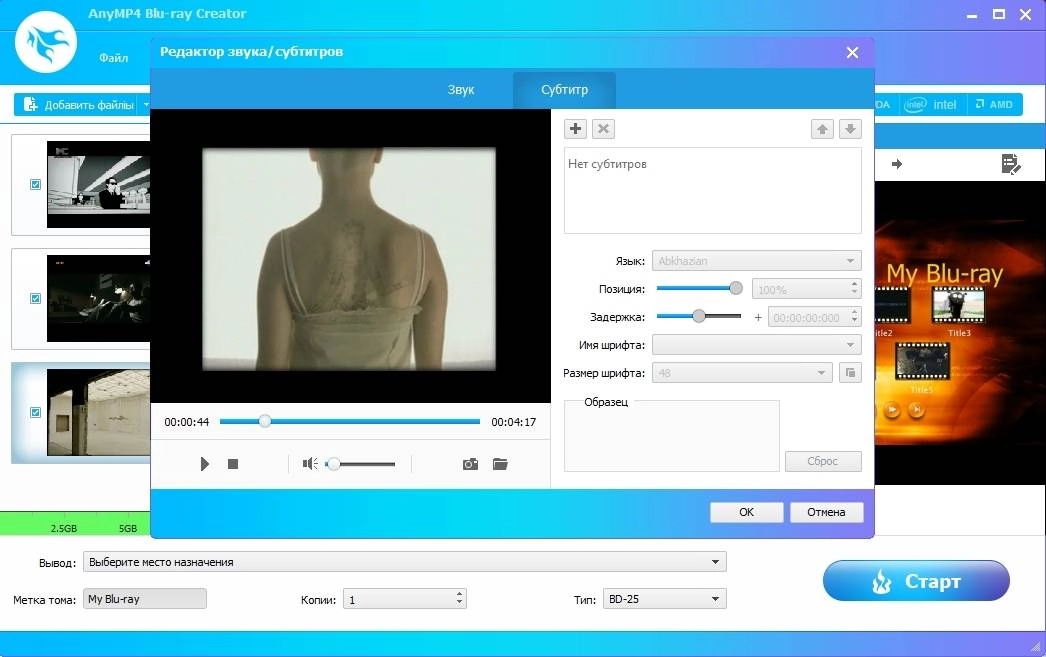Click the volume slider
1046x657 pixels.
point(360,464)
